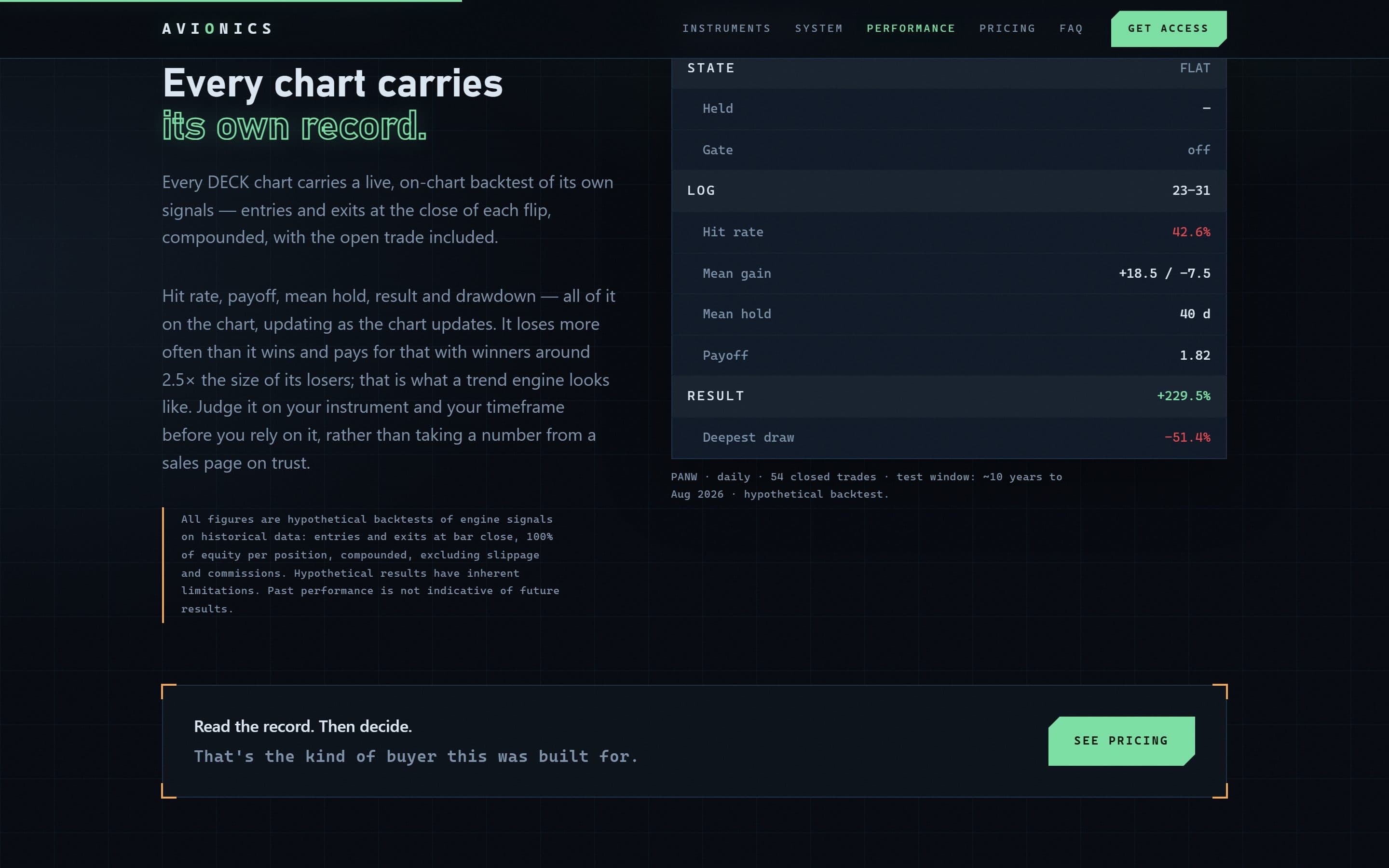The height and width of the screenshot is (868, 1389).
Task: Click the +229.5% result value
Action: pos(1184,396)
